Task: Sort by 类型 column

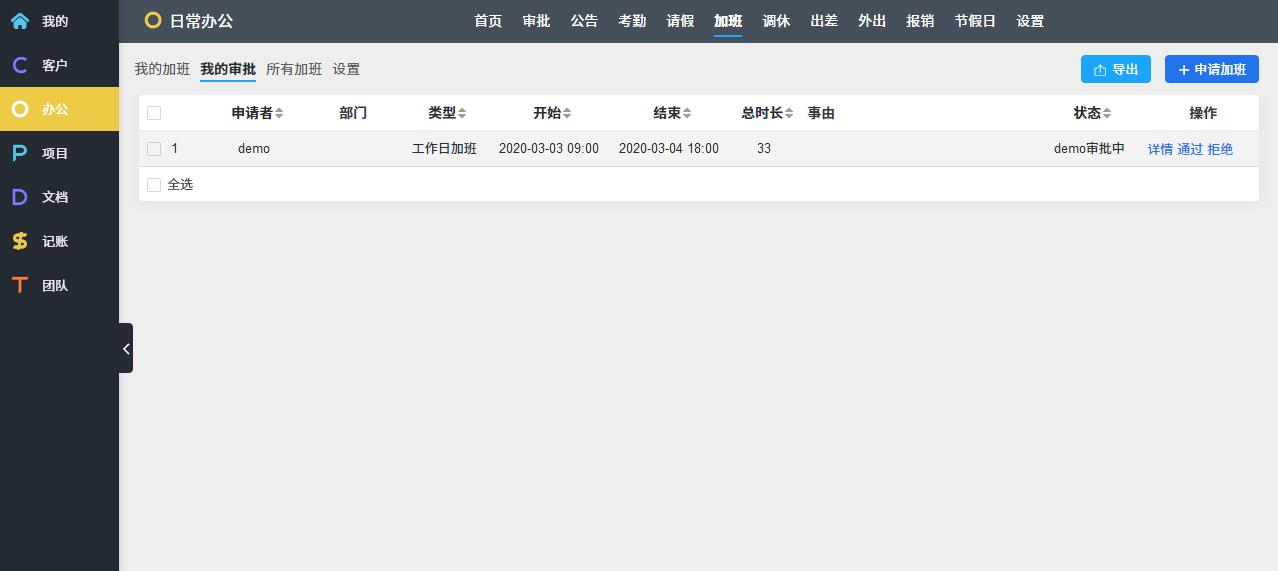Action: [447, 113]
